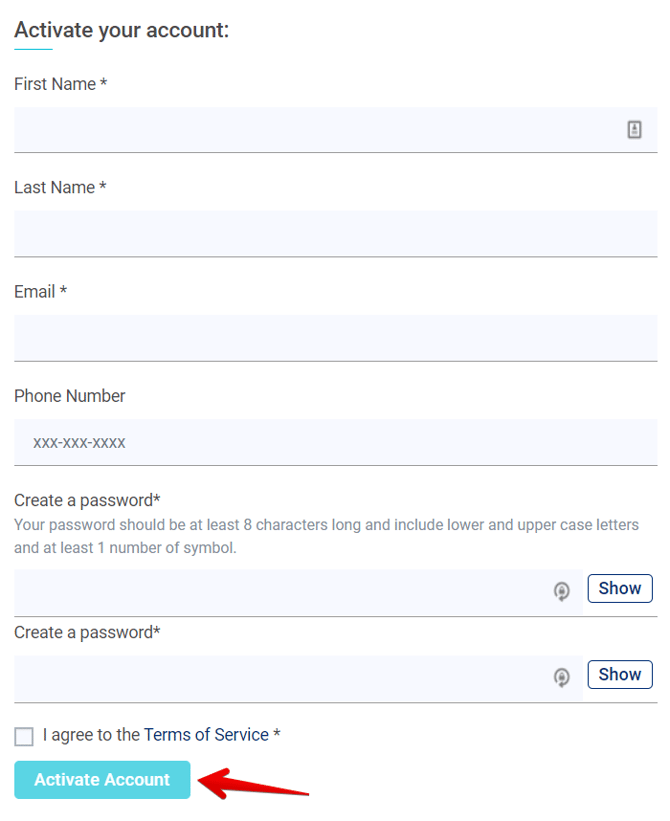Show the second password field's contents
The height and width of the screenshot is (821, 670).
[x=619, y=674]
